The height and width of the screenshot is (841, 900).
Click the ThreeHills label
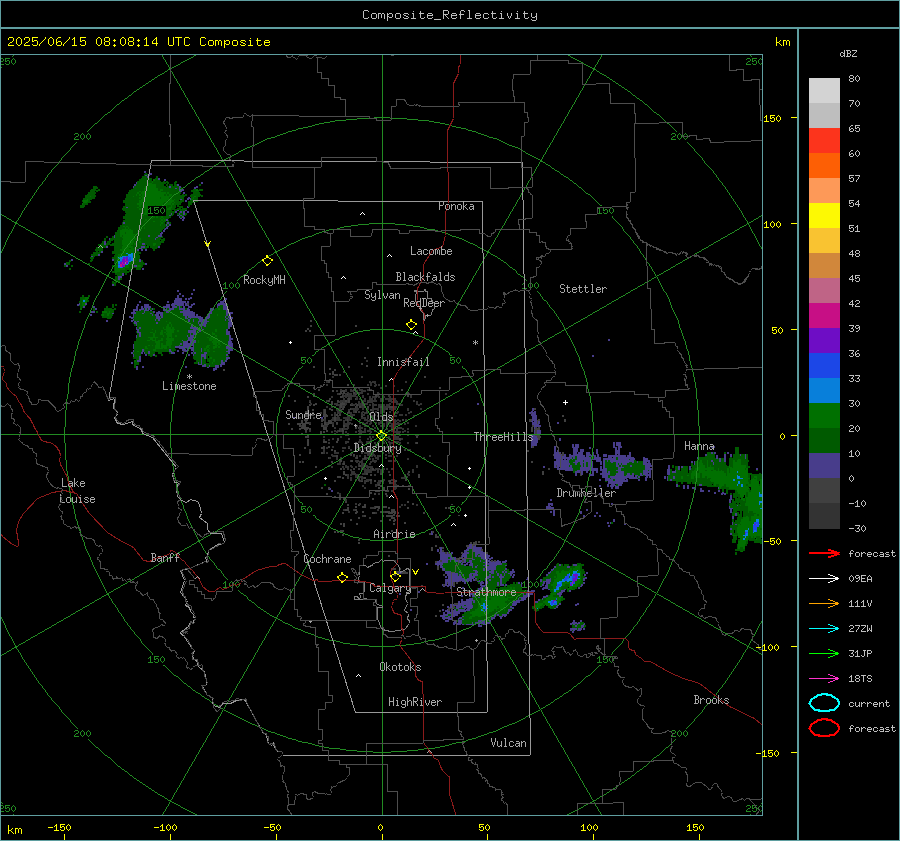point(503,437)
